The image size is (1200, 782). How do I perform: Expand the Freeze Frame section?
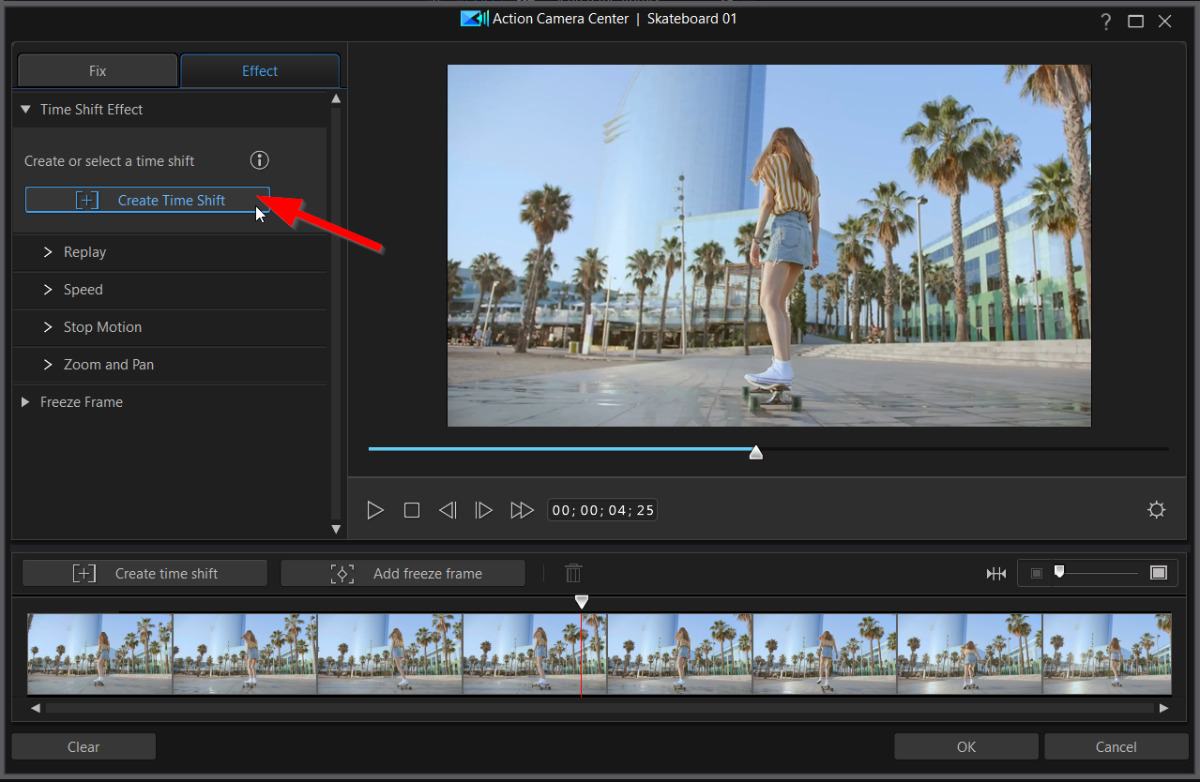pos(80,402)
